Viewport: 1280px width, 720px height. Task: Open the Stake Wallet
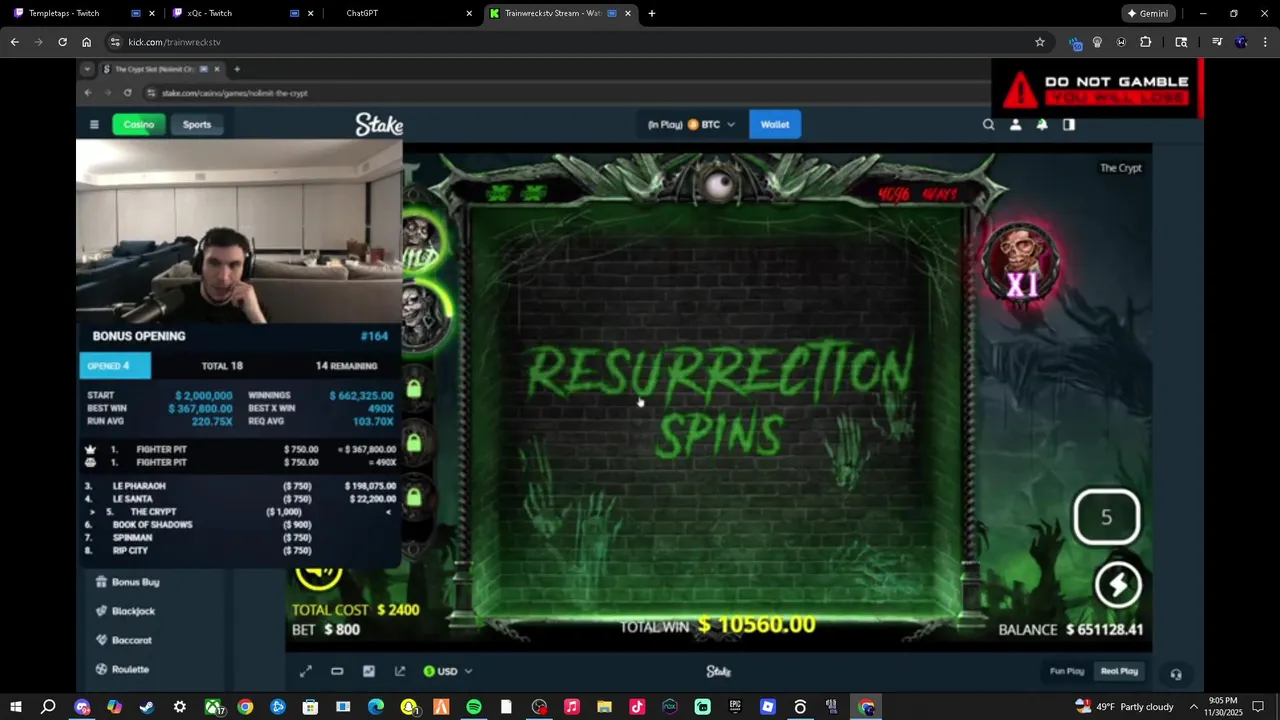(x=775, y=125)
